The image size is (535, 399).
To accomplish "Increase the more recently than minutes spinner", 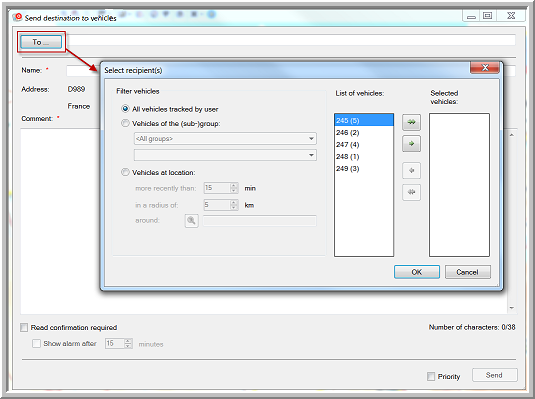I will (234, 185).
